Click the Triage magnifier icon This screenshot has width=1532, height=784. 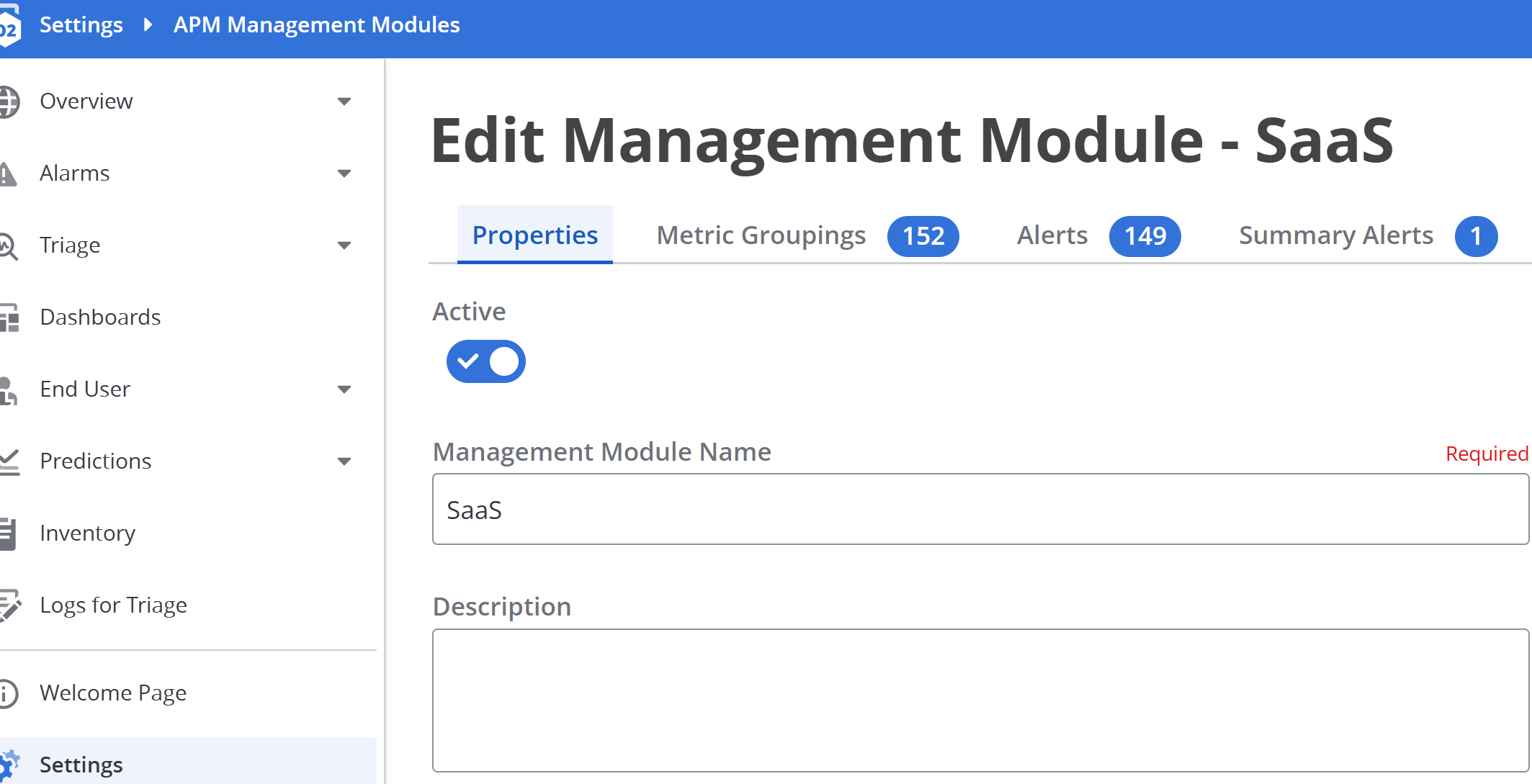coord(8,245)
